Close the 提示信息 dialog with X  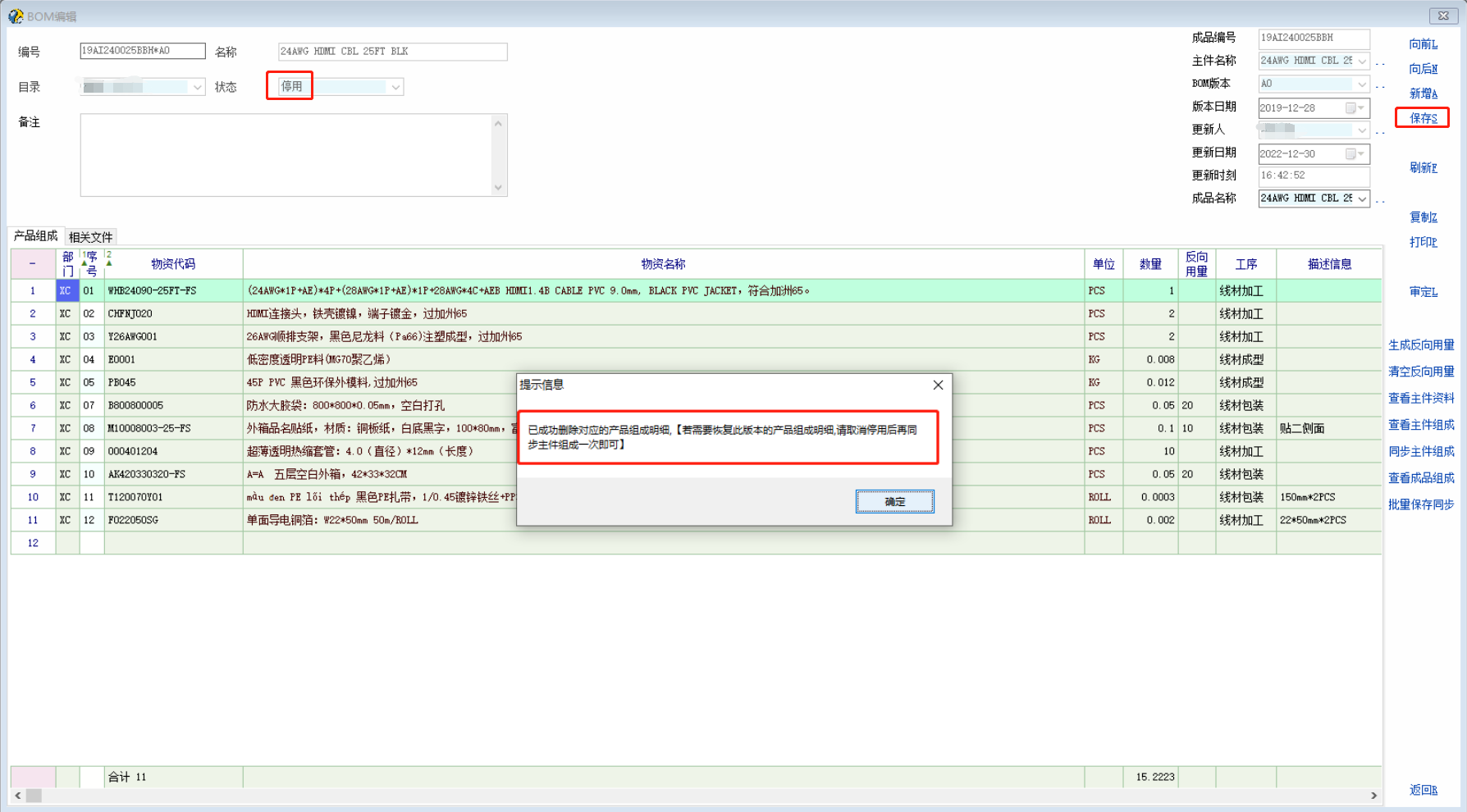tap(938, 385)
